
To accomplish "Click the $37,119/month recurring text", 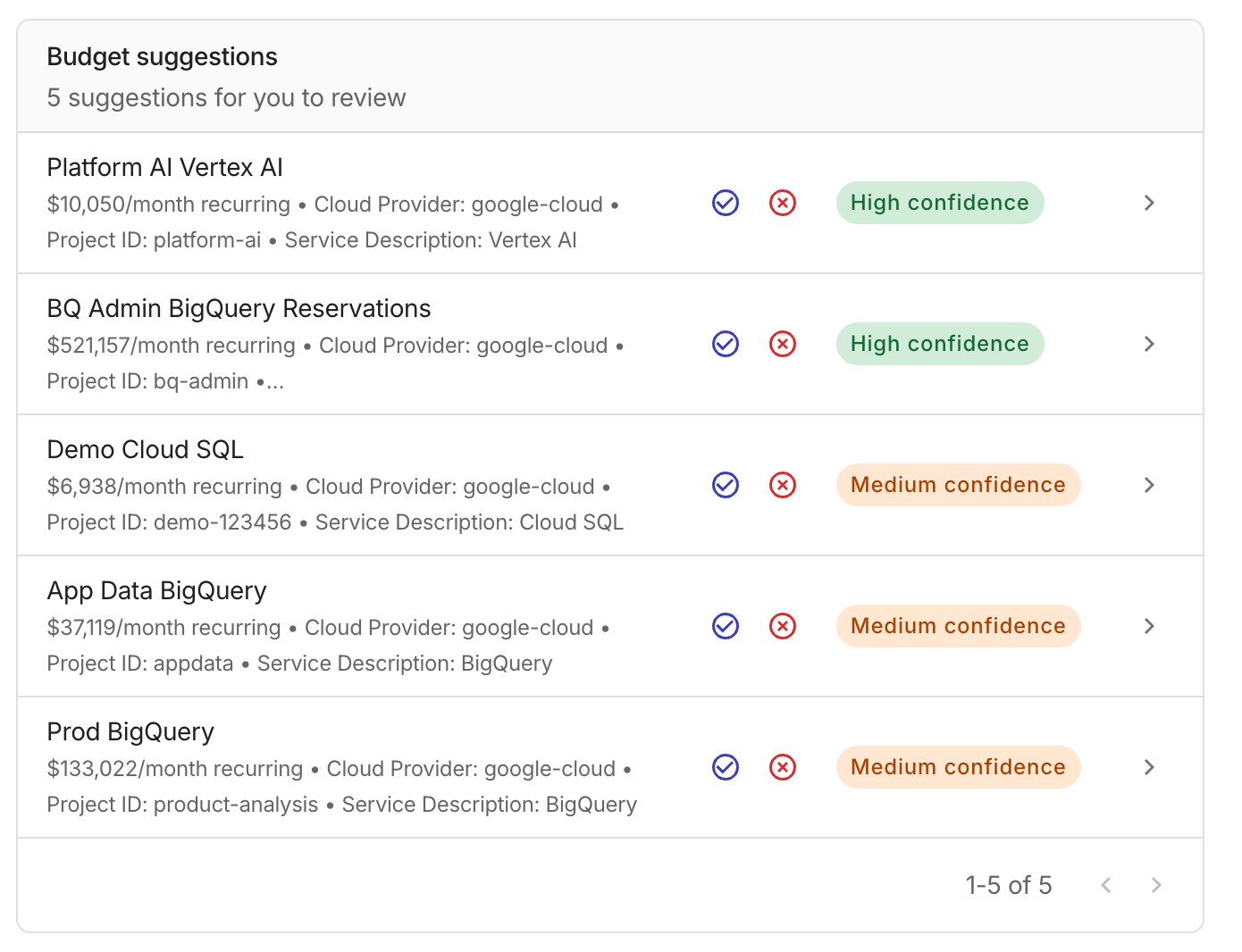I will click(164, 628).
